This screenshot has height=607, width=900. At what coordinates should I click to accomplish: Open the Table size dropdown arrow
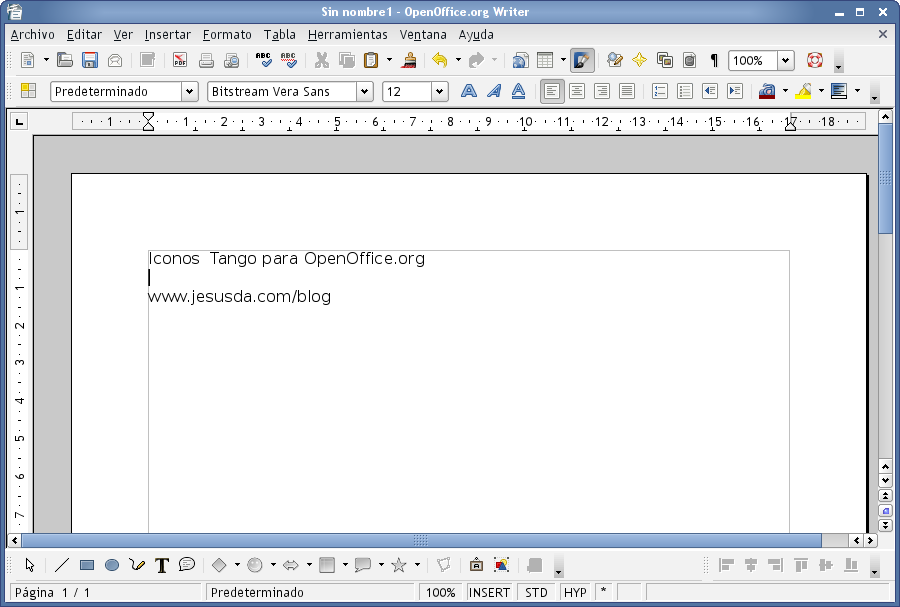(563, 60)
